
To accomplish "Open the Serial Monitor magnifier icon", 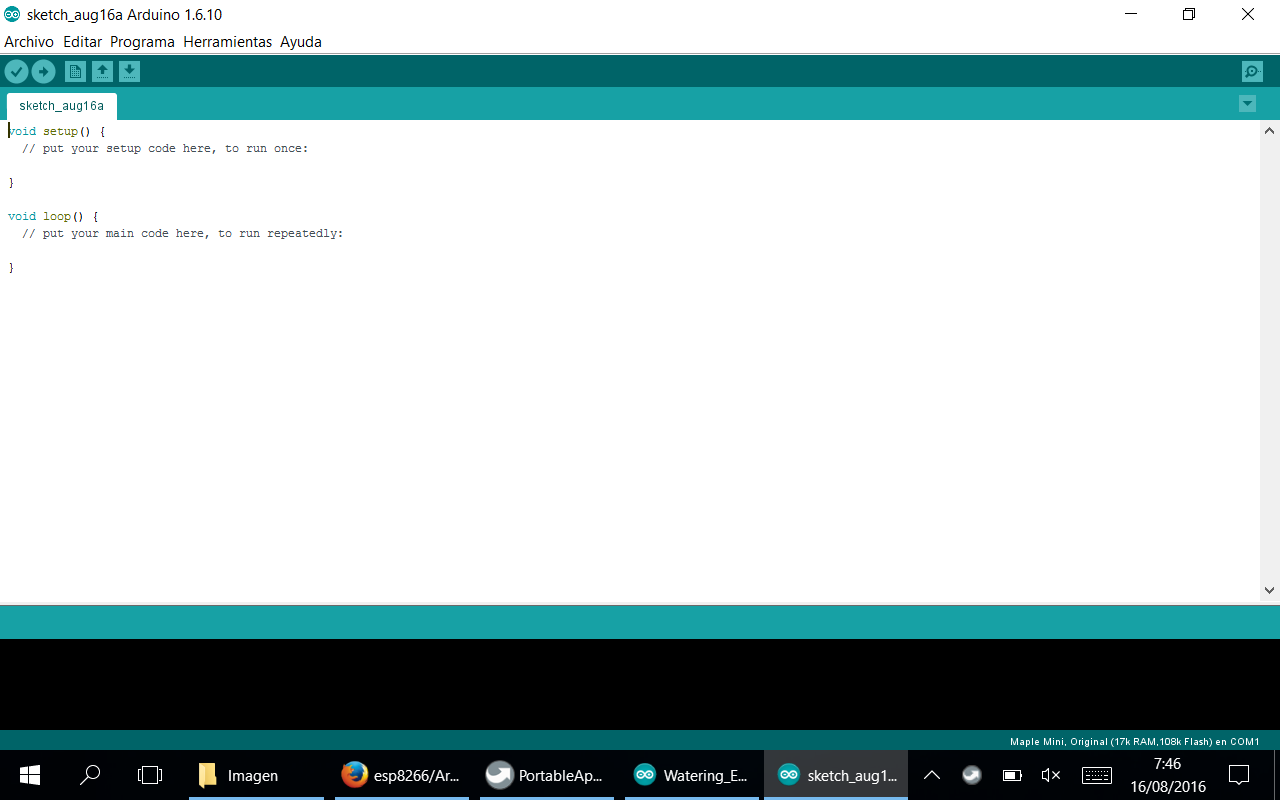I will [1251, 71].
